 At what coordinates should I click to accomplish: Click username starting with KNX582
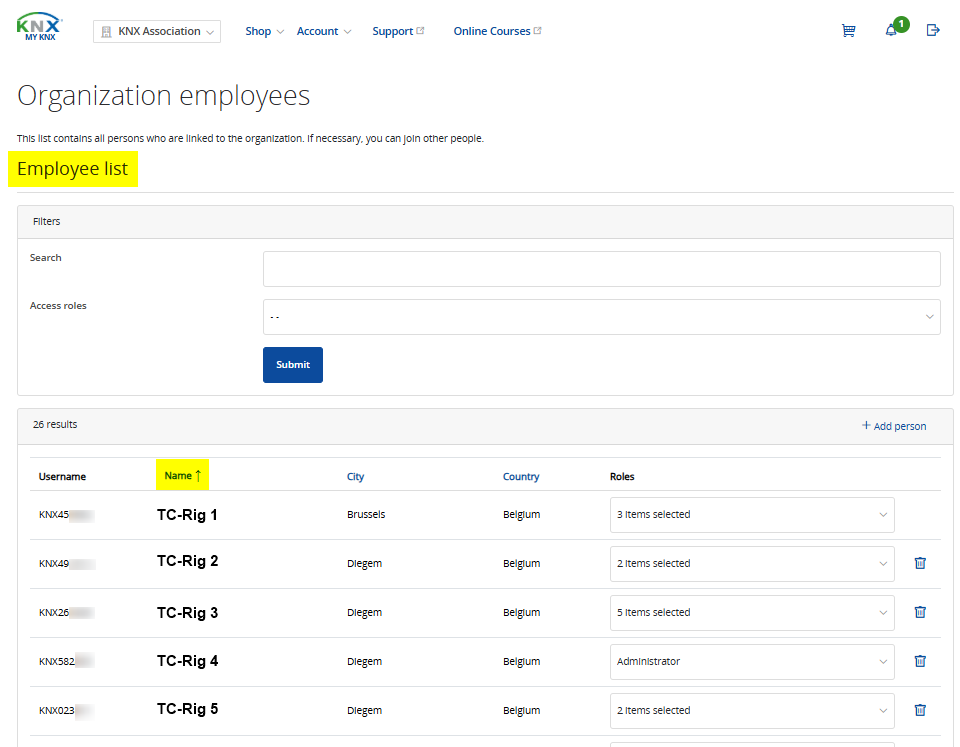(x=66, y=661)
